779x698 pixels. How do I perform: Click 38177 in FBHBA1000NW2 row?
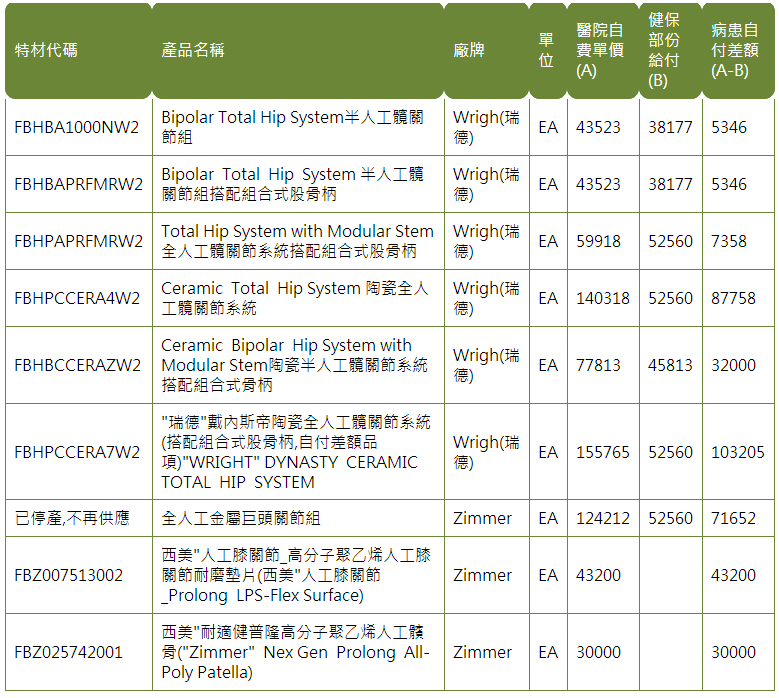[670, 127]
